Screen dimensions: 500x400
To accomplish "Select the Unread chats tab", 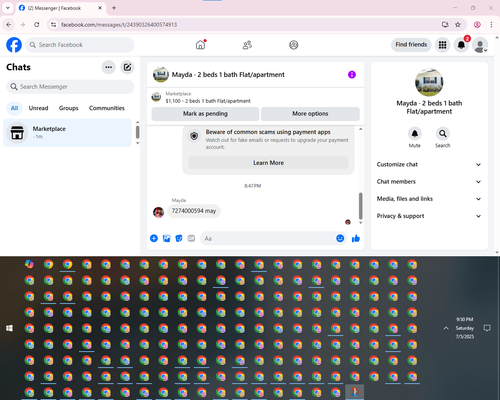I will click(38, 108).
